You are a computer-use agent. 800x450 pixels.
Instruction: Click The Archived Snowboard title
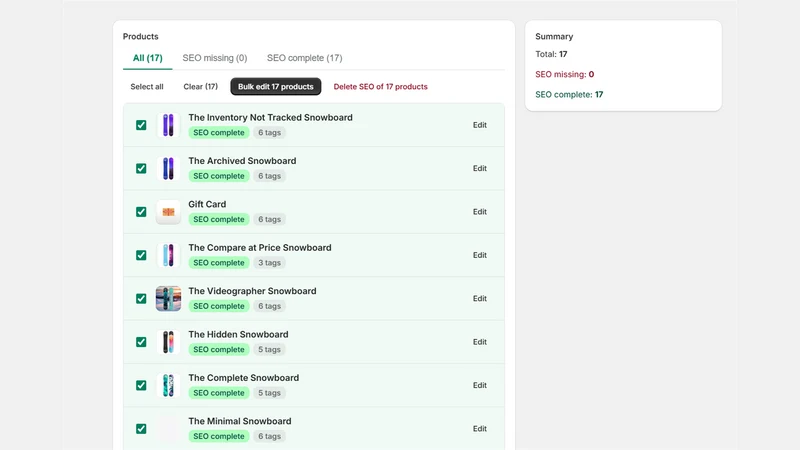coord(242,161)
